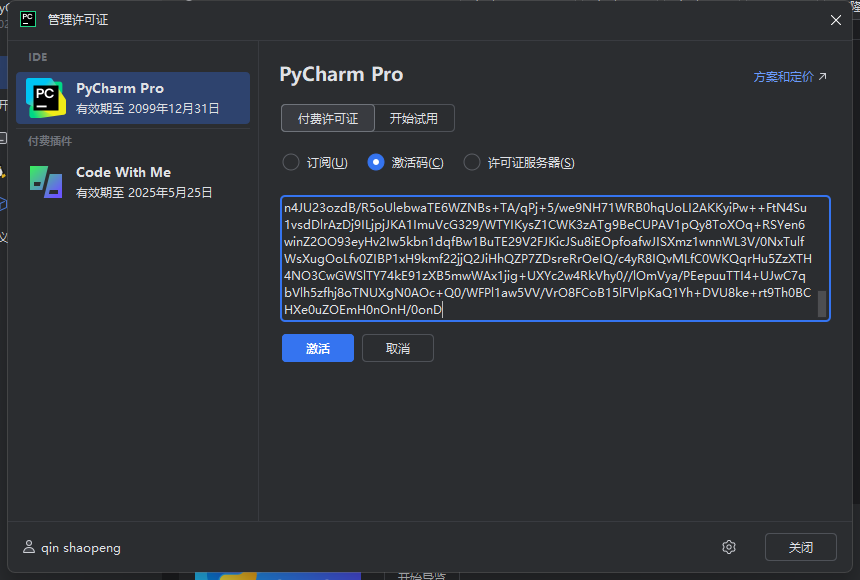
Task: Switch to the 开始试用 tab
Action: pyautogui.click(x=414, y=119)
